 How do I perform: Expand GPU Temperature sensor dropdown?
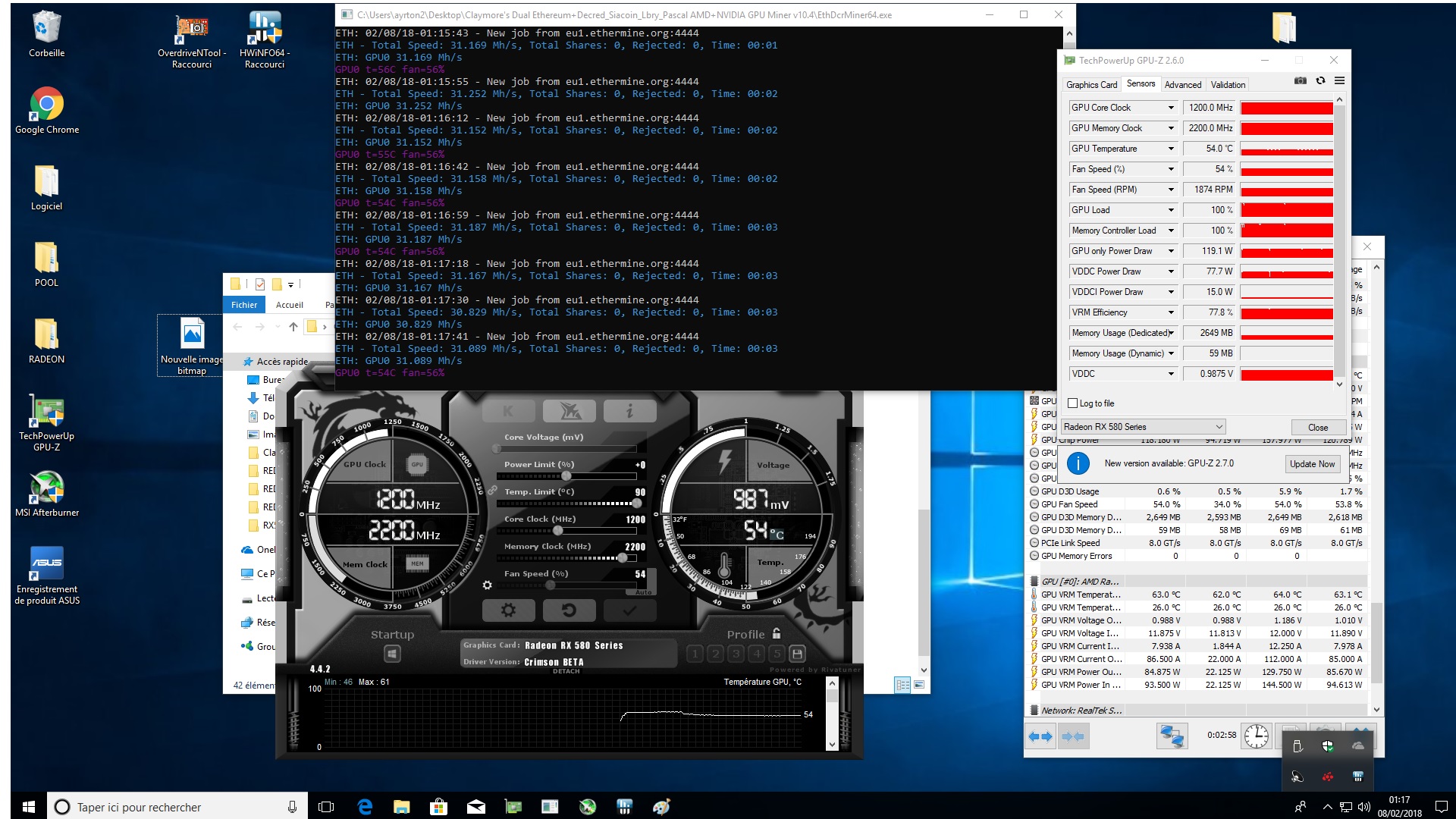pos(1171,149)
